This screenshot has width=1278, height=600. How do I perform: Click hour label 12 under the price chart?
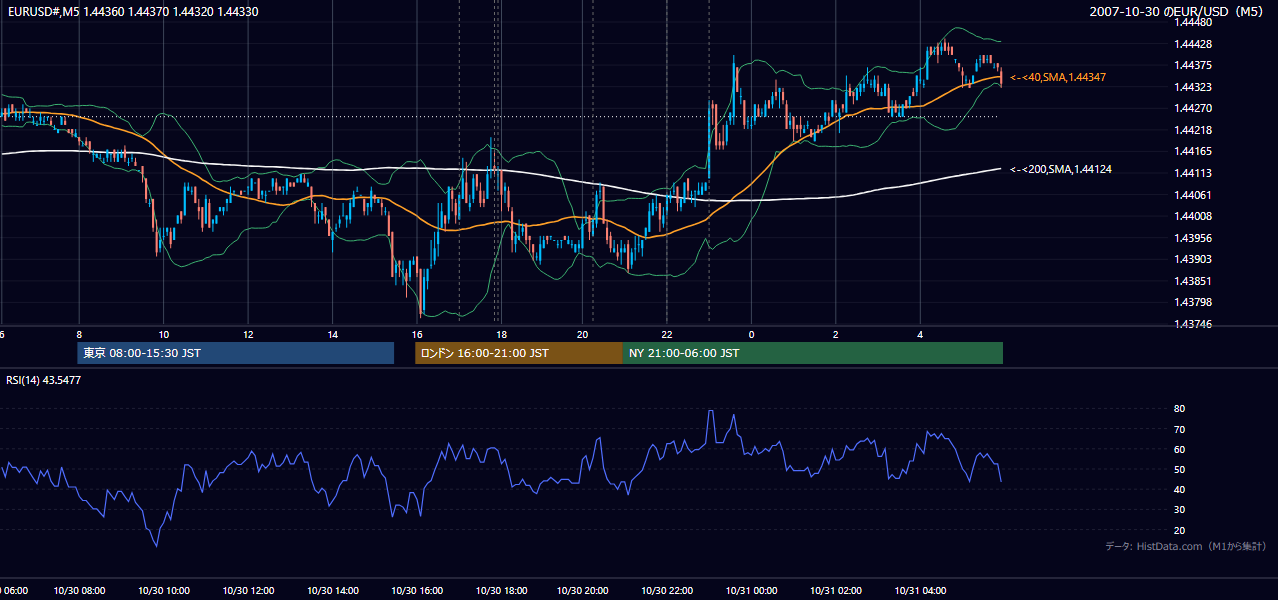(x=247, y=334)
